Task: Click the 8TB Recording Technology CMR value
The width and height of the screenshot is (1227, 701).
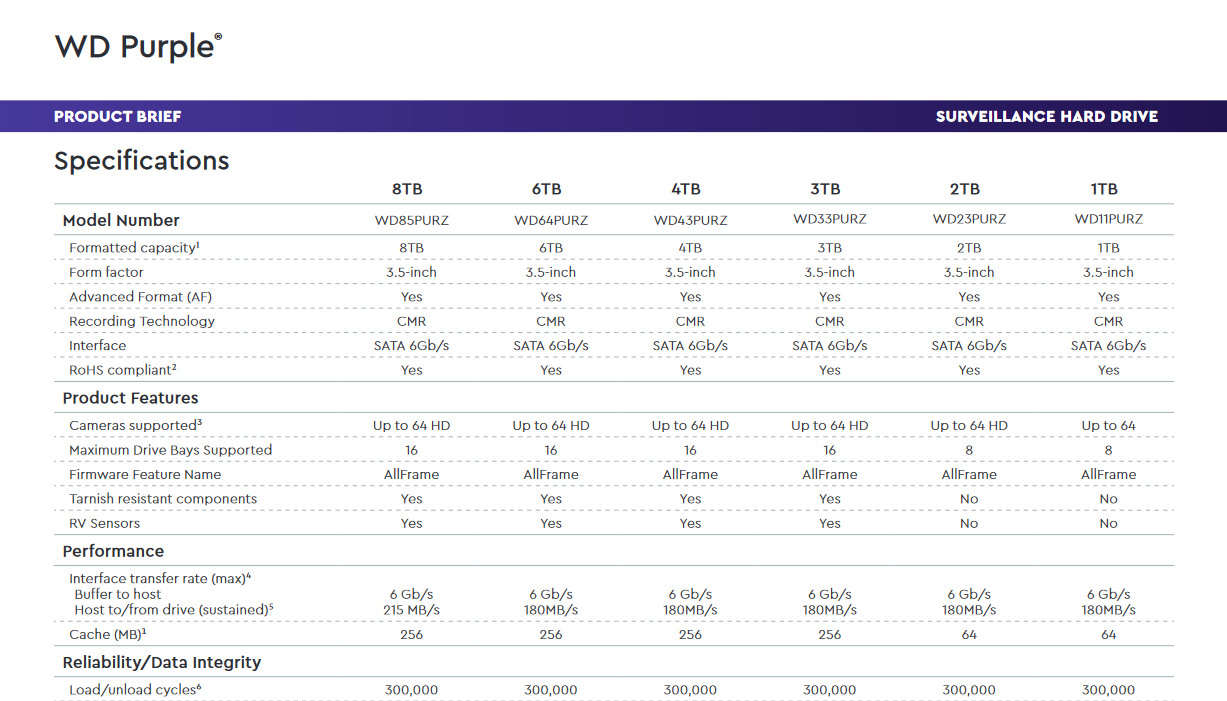Action: [411, 322]
